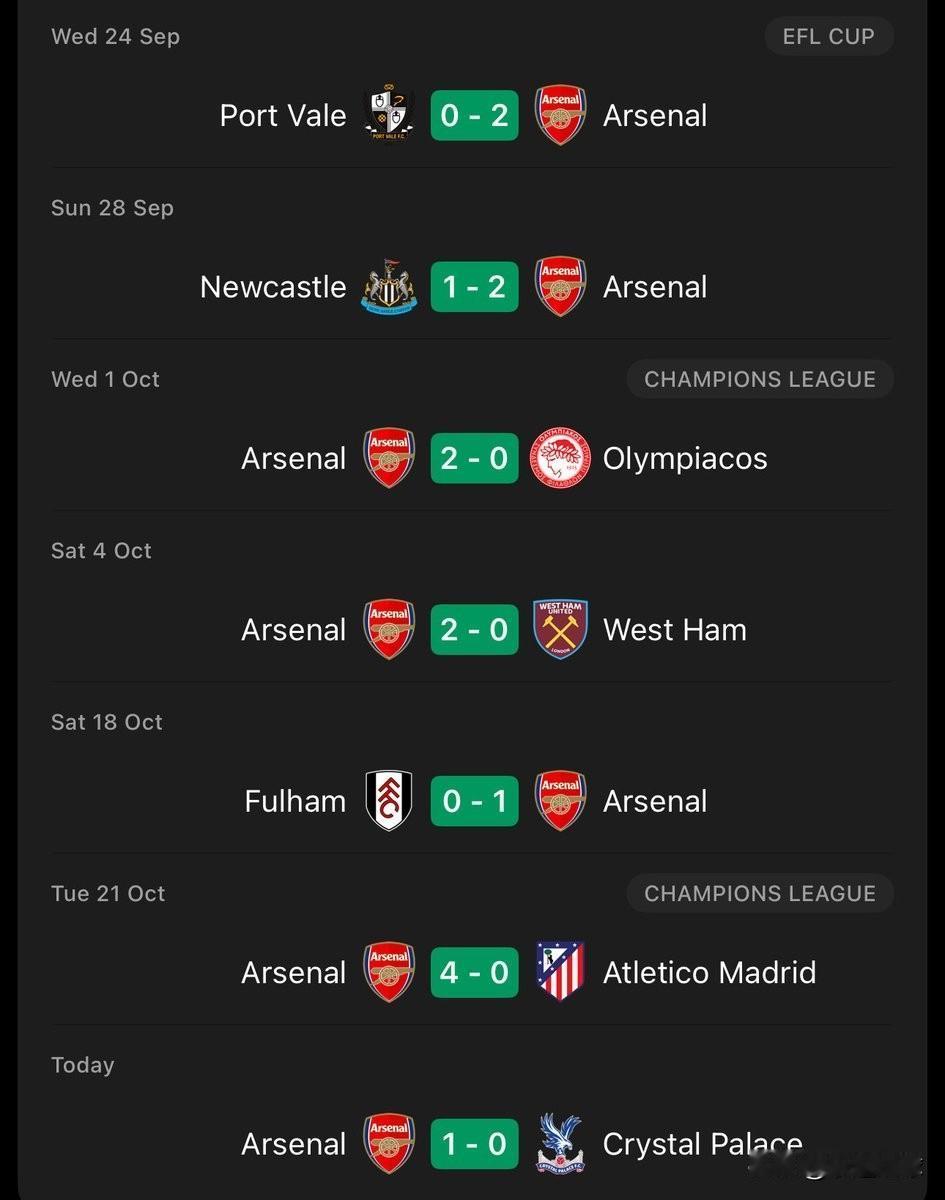Click the Fulham club crest

(389, 801)
